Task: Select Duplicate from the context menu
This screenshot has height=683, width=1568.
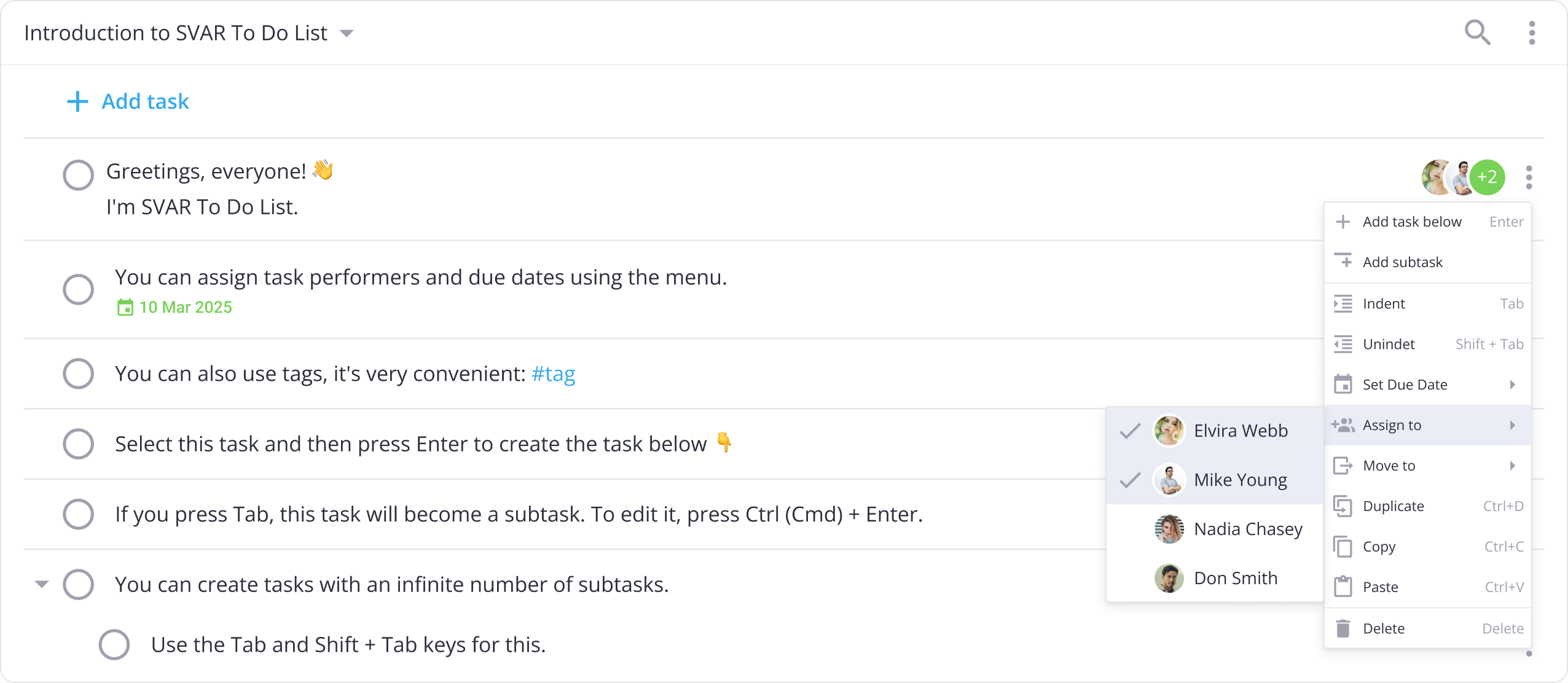Action: click(x=1427, y=506)
